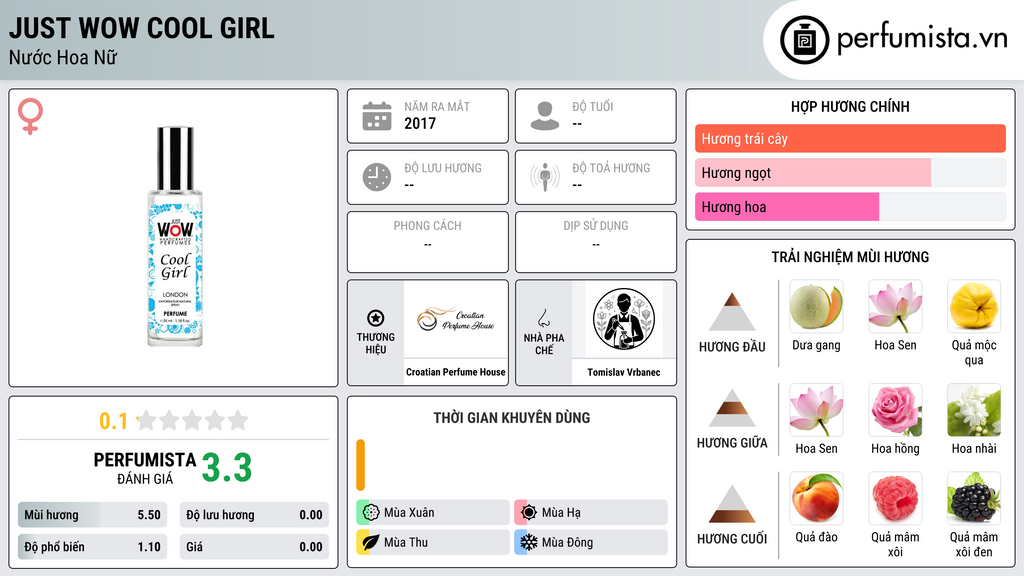Click the Độ phổ biến score bar
The image size is (1024, 576).
pyautogui.click(x=93, y=547)
